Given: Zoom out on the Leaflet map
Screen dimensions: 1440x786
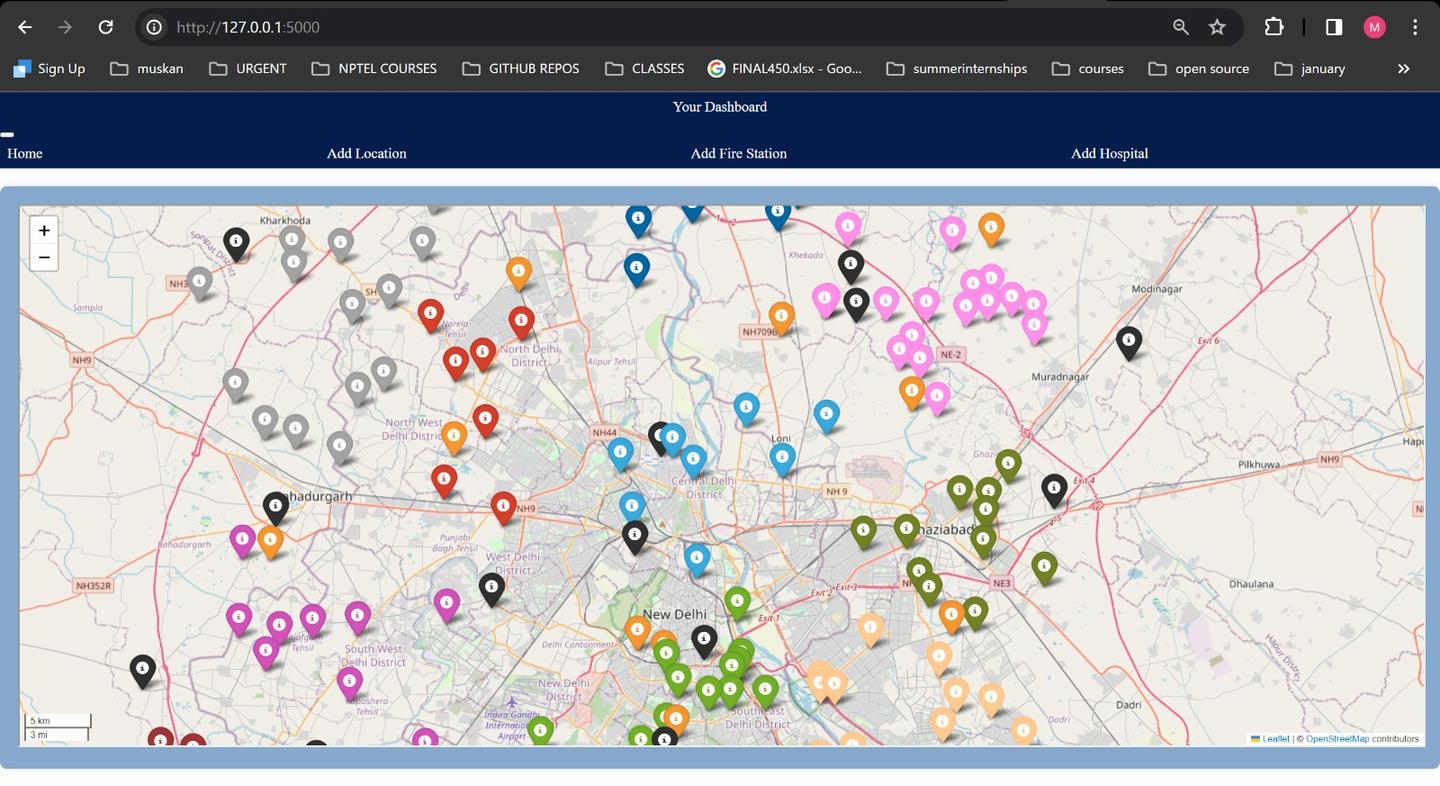Looking at the screenshot, I should coord(44,258).
